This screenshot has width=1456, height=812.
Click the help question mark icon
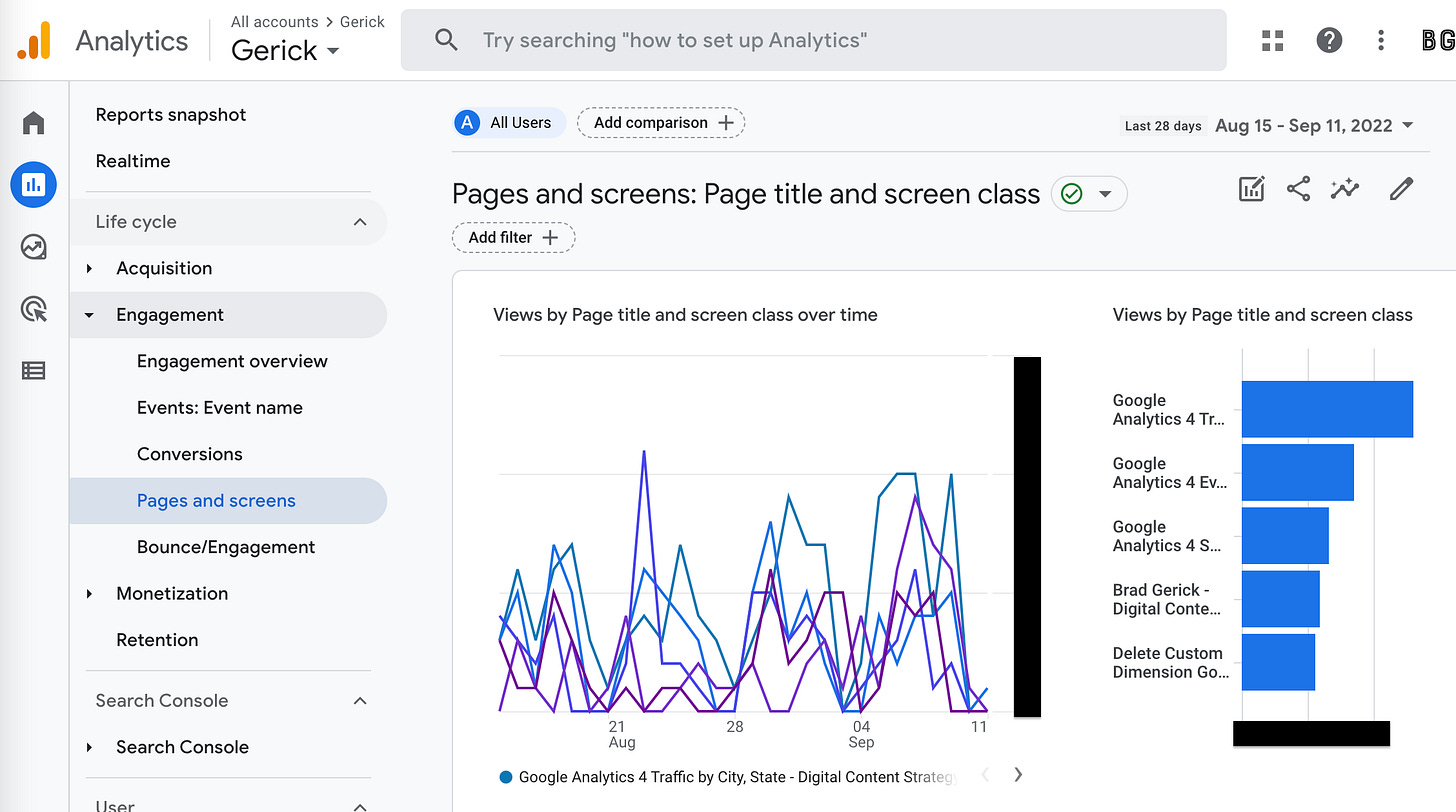pos(1329,39)
